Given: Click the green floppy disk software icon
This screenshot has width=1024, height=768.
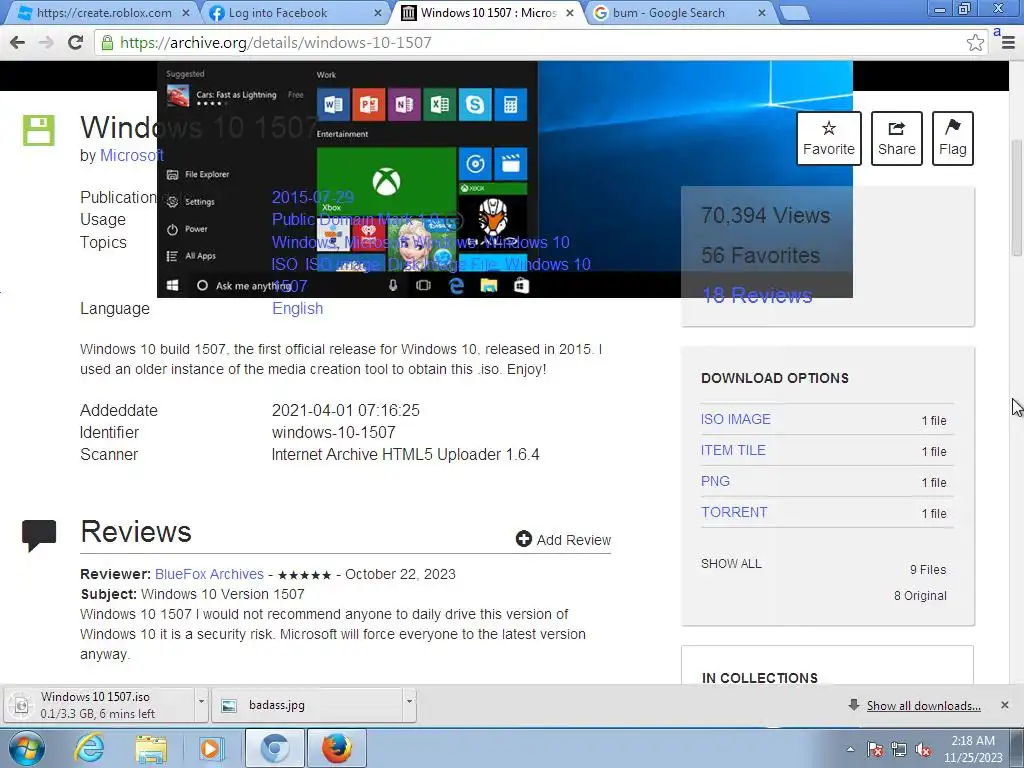Looking at the screenshot, I should tap(39, 131).
